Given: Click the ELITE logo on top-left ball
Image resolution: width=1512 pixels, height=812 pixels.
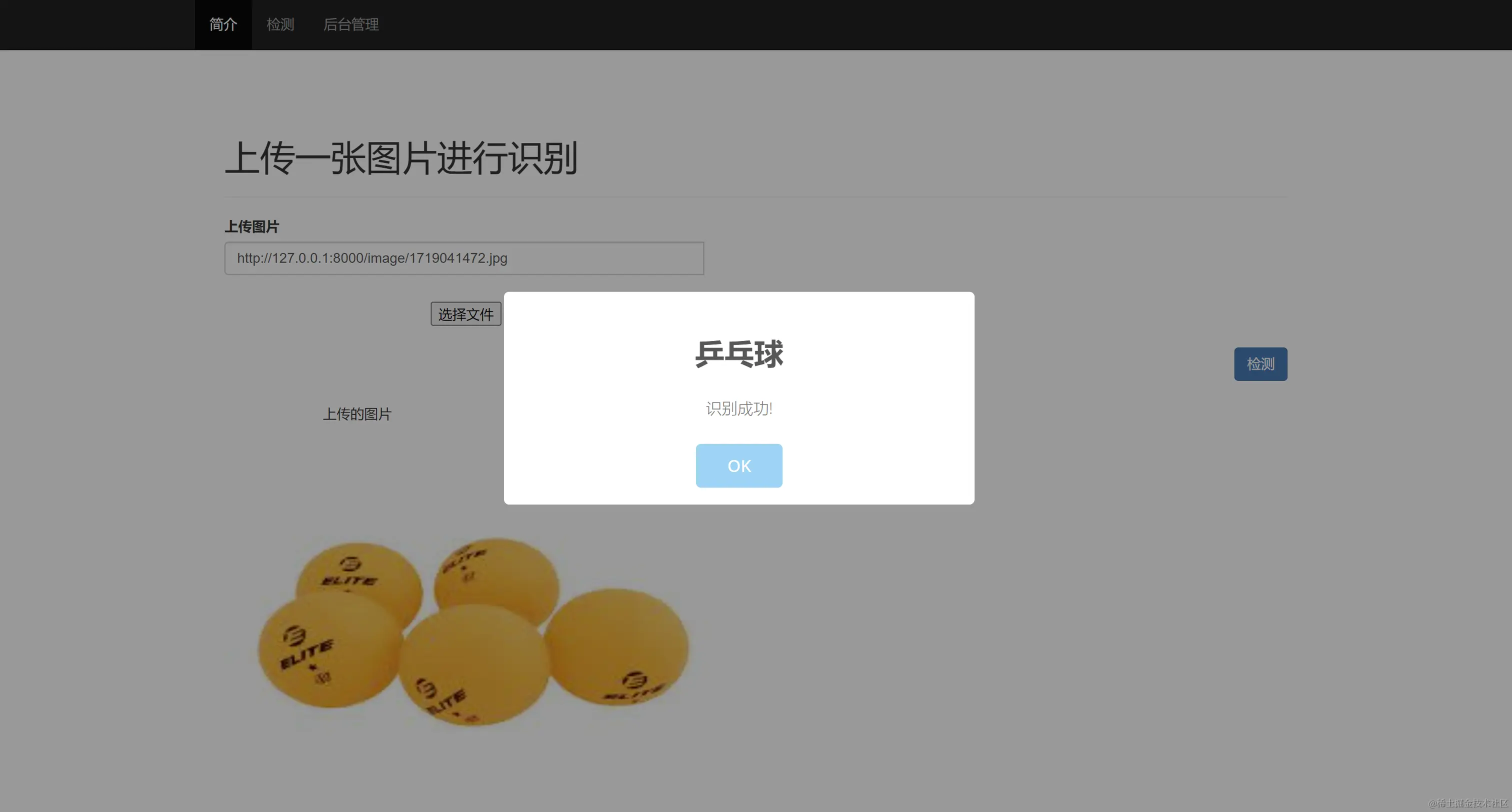Looking at the screenshot, I should click(350, 580).
